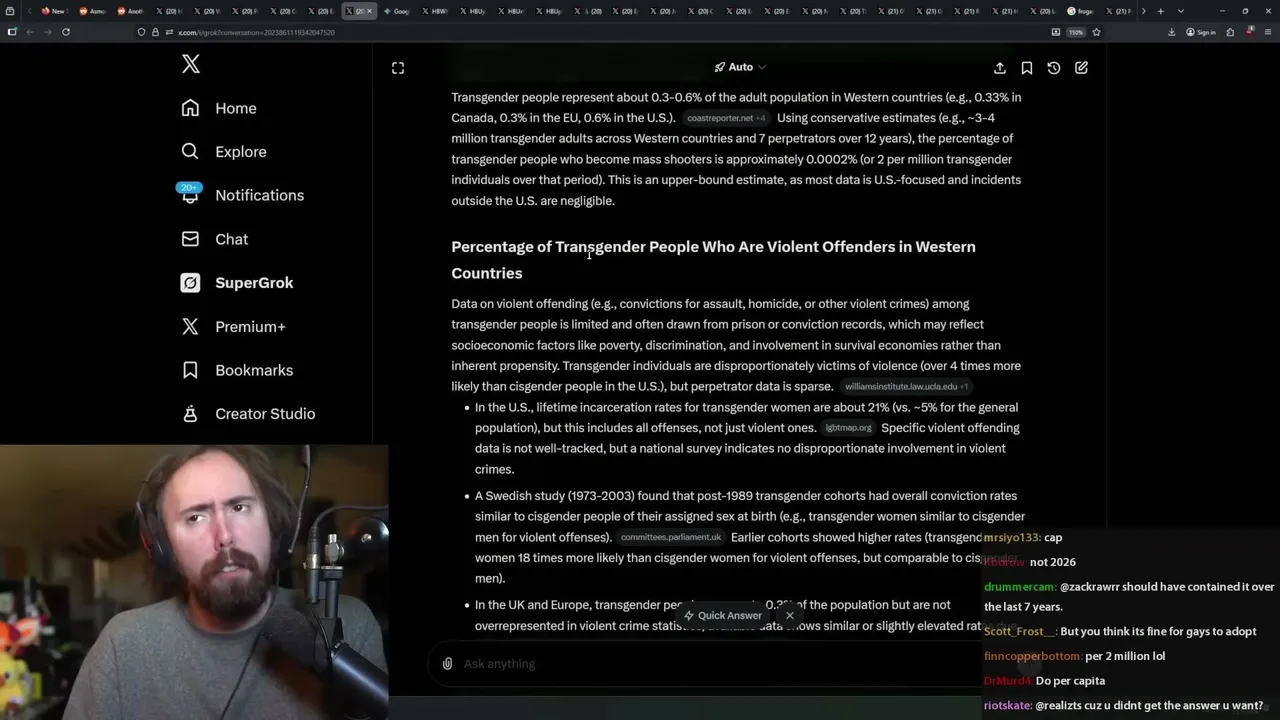This screenshot has height=720, width=1280.
Task: Click the heading about Violent Offenders
Action: point(713,260)
